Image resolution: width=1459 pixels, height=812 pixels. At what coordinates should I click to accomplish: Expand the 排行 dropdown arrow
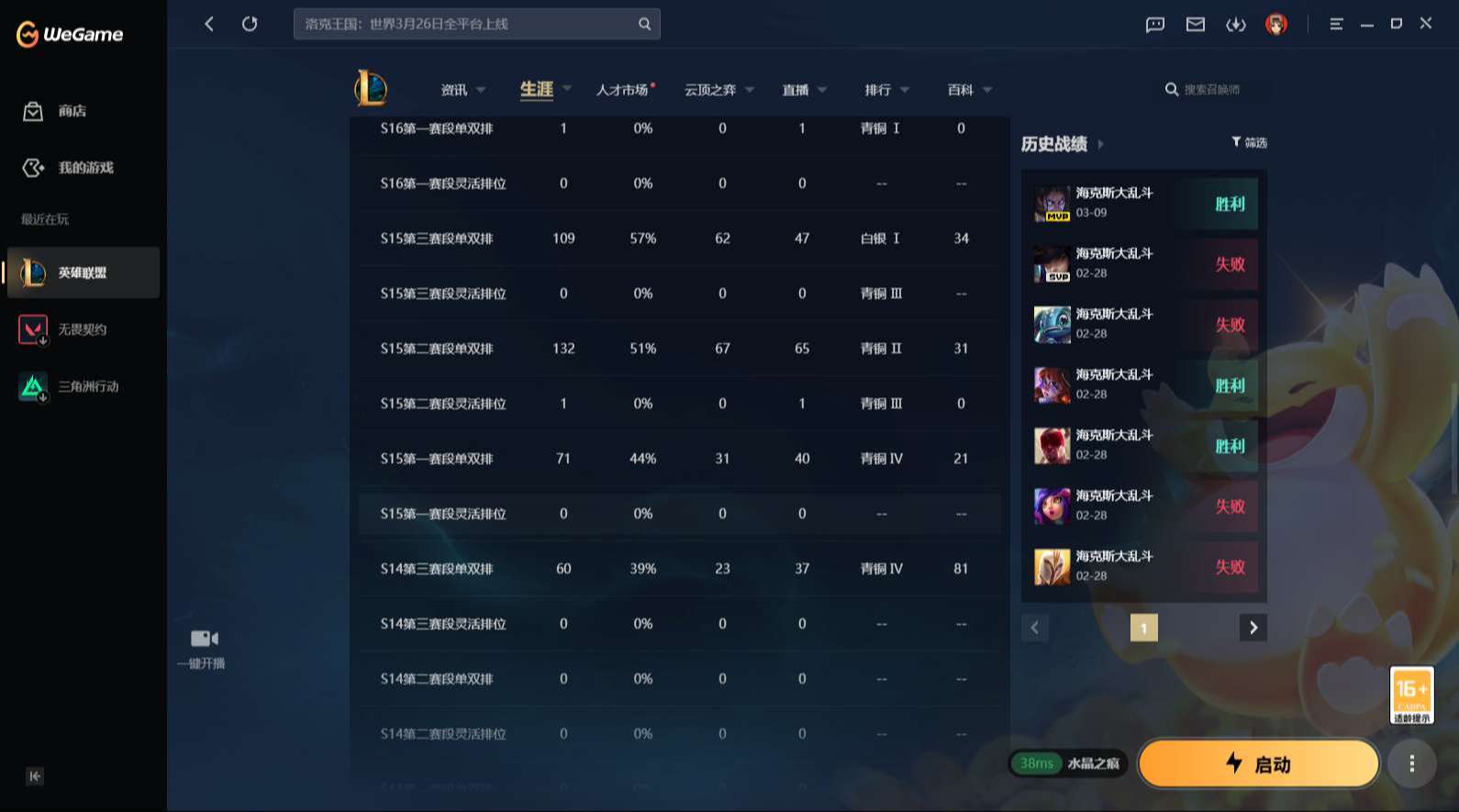(905, 90)
